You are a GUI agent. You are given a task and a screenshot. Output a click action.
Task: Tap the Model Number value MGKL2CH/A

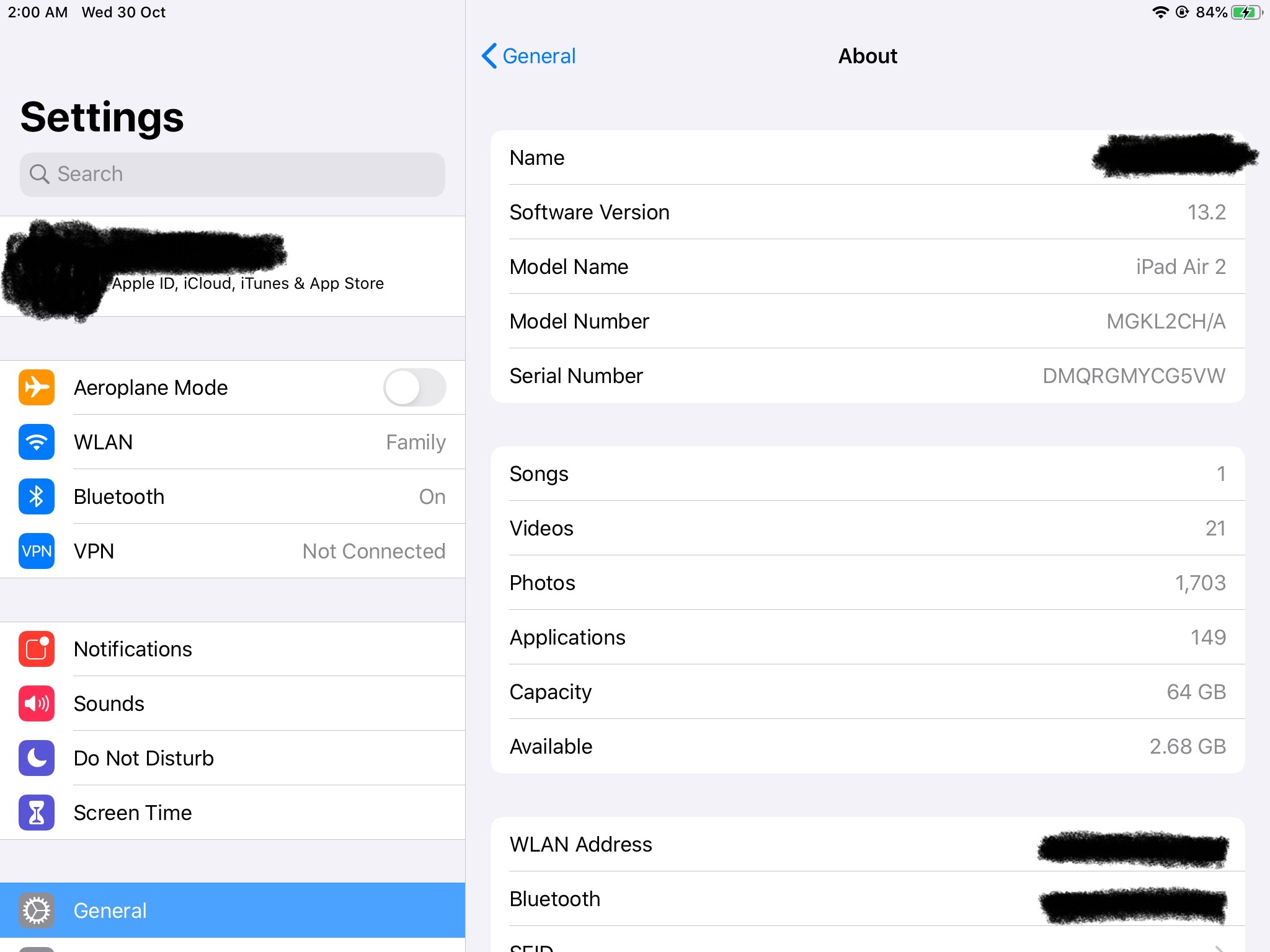coord(1166,321)
